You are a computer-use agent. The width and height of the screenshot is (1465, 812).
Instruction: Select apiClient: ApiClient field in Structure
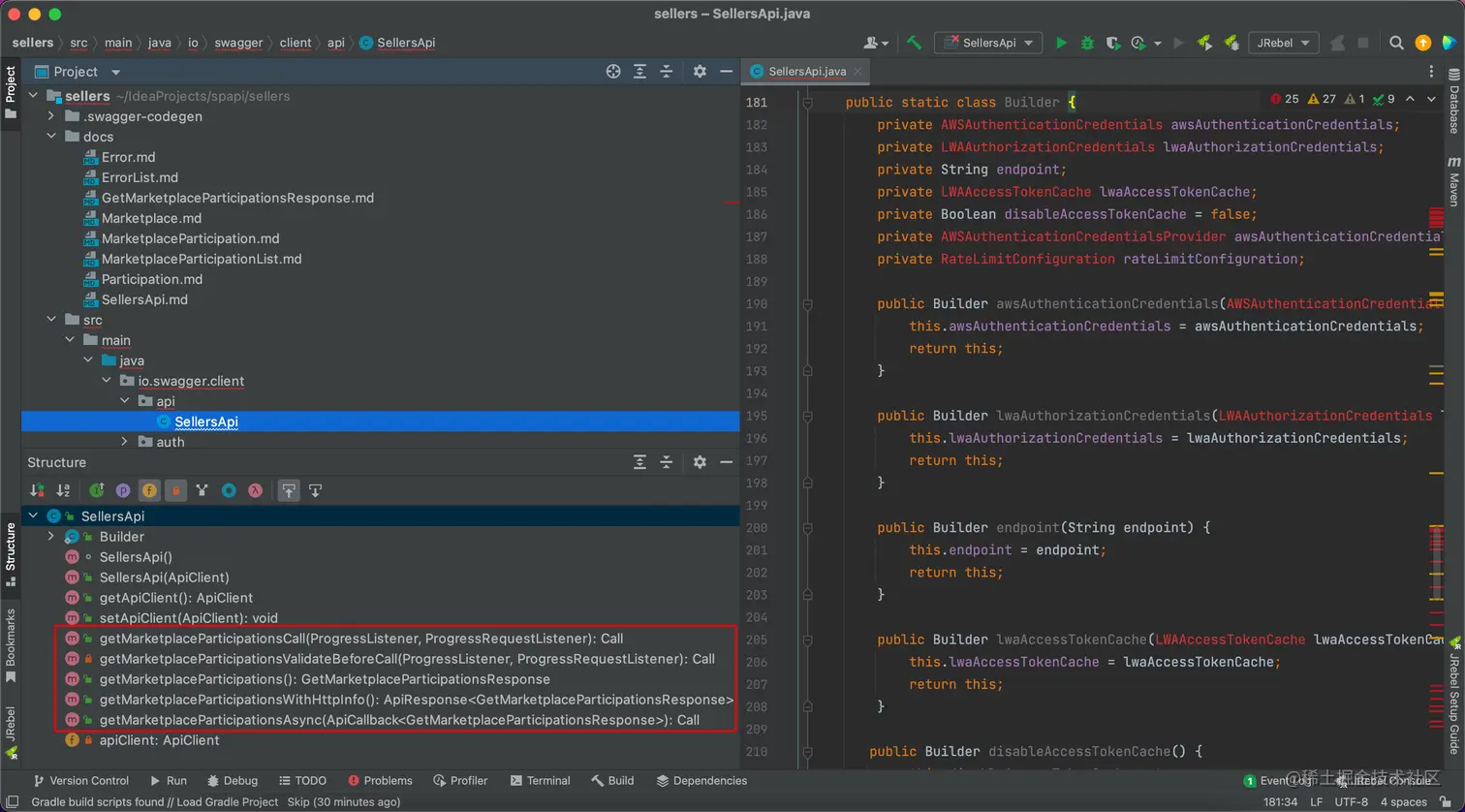[160, 740]
